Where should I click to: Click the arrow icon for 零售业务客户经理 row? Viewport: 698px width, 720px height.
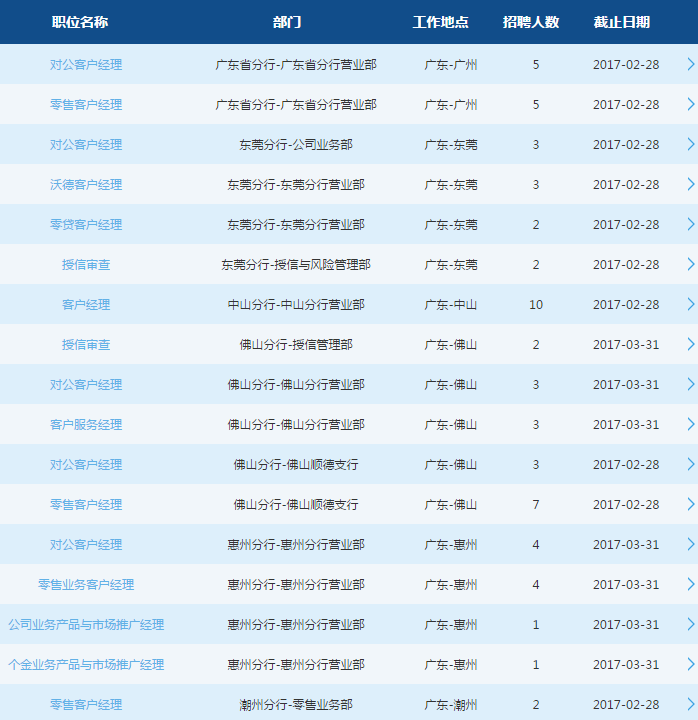pos(690,584)
